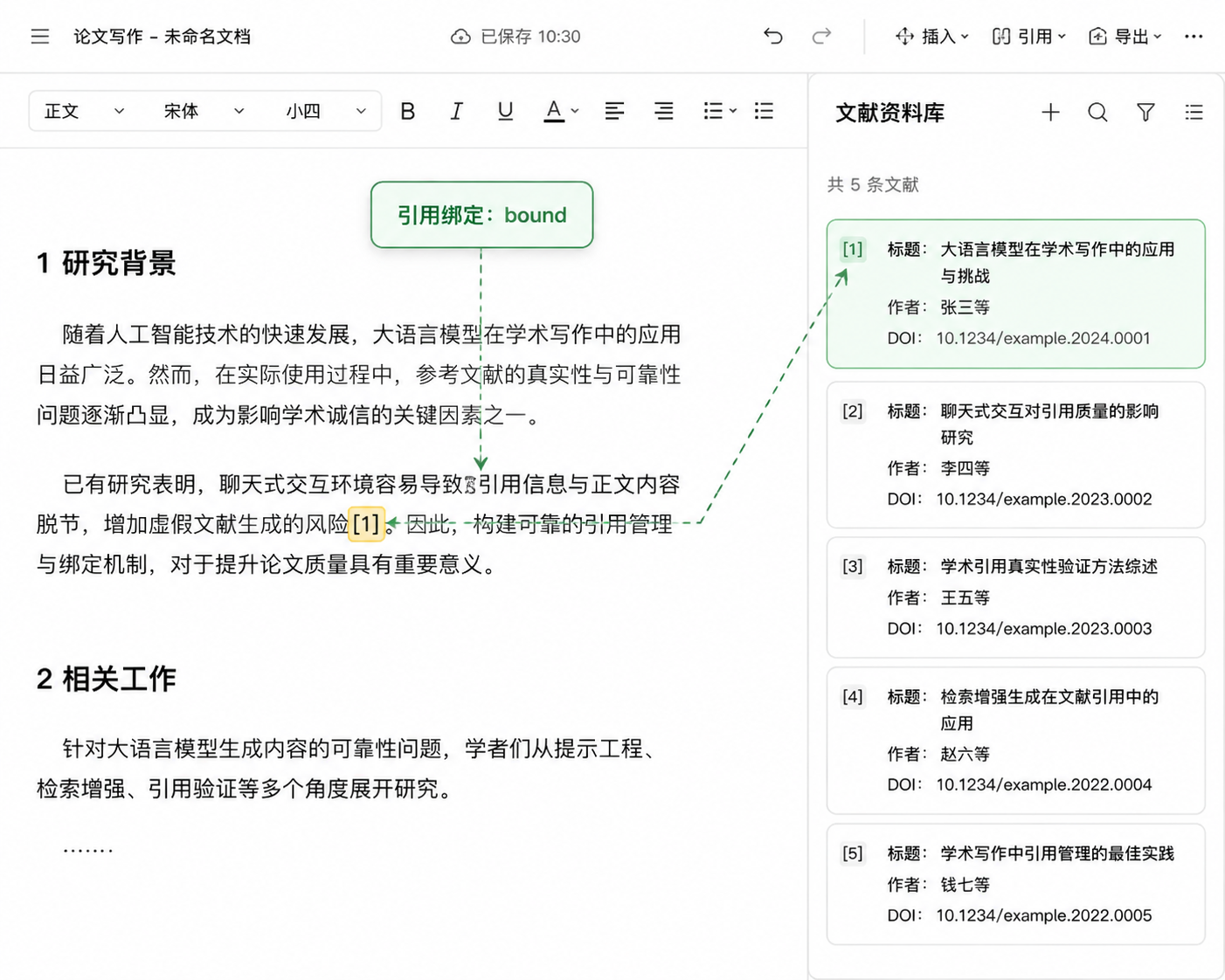Open the 导出 dropdown menu

tap(1125, 37)
